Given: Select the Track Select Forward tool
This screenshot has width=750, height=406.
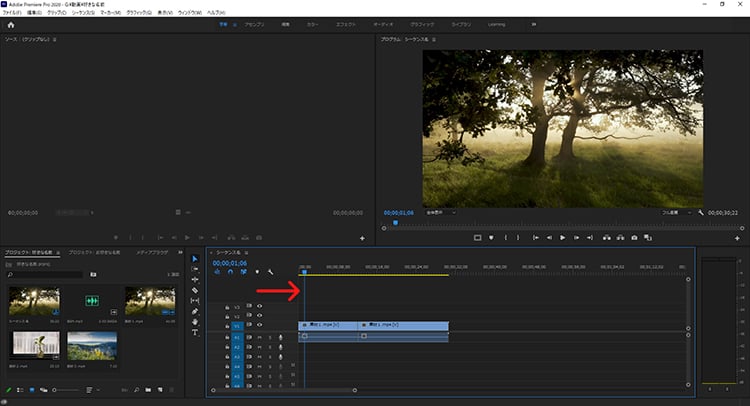Looking at the screenshot, I should [x=195, y=269].
